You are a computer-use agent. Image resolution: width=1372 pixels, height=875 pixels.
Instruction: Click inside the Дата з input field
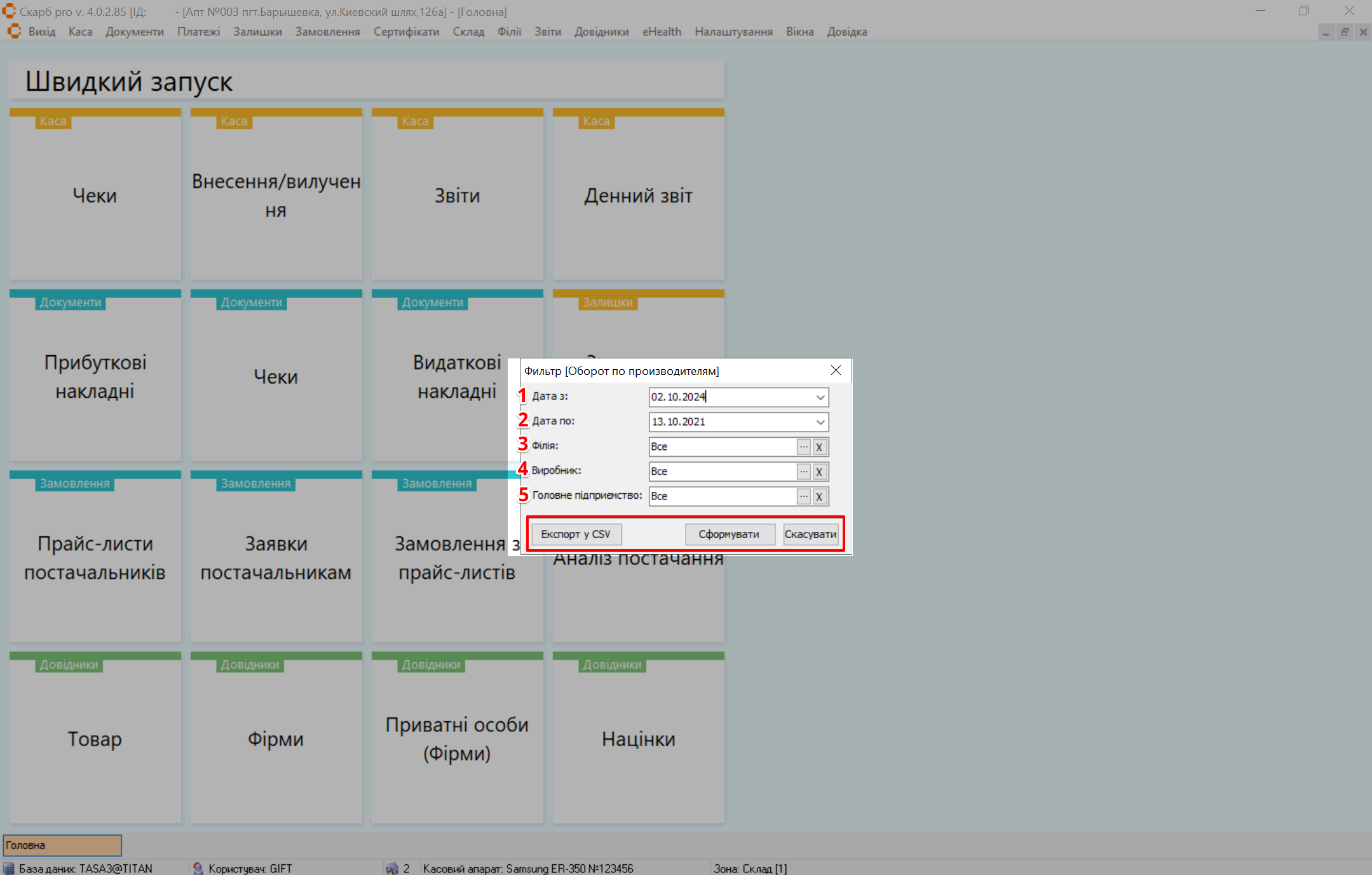(731, 397)
